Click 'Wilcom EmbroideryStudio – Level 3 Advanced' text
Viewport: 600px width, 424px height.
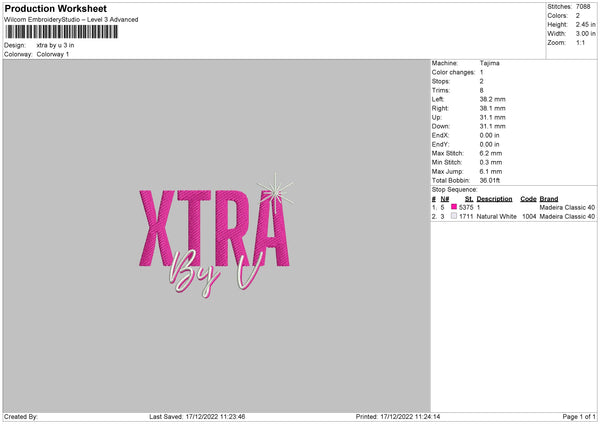pos(71,20)
